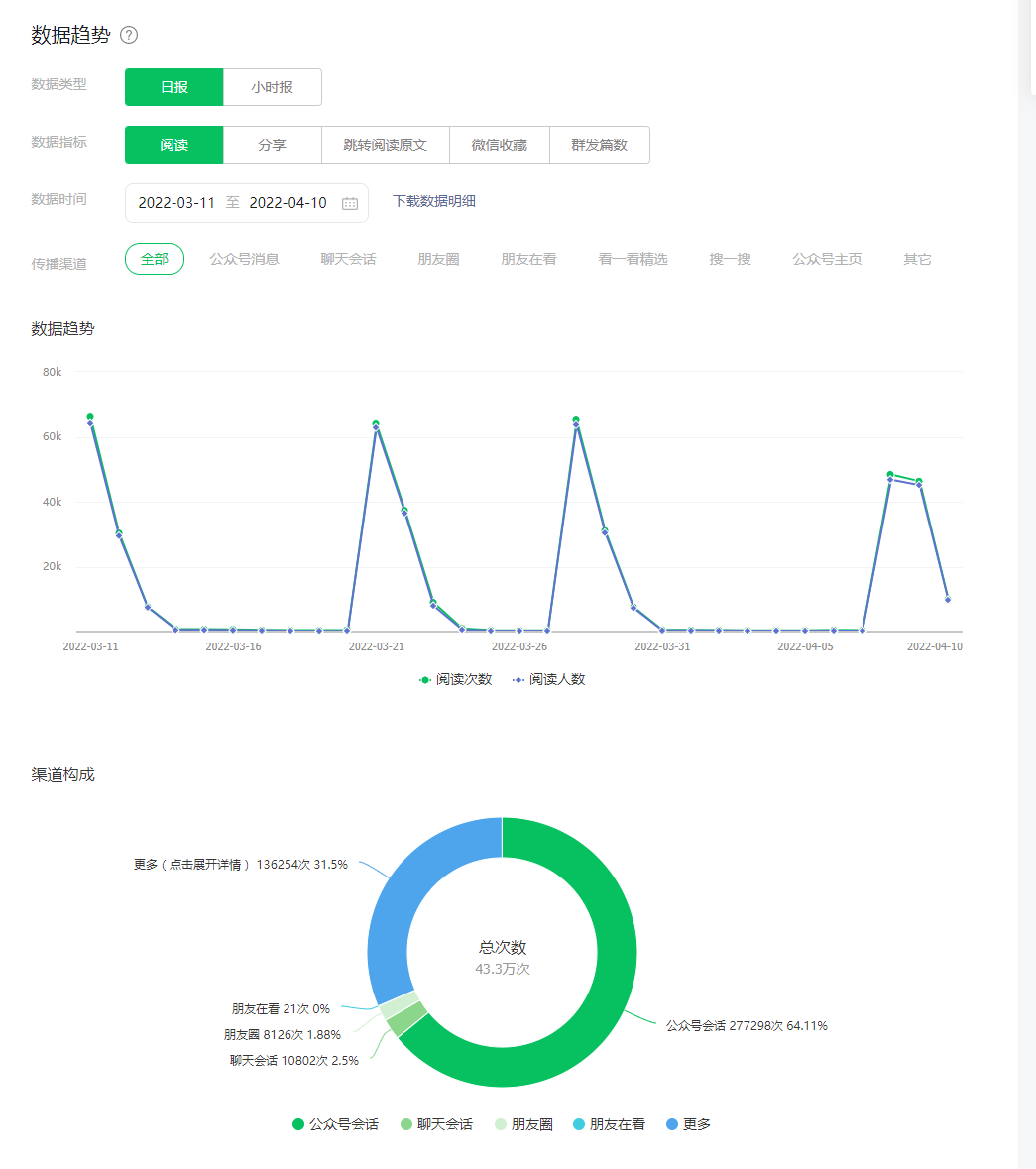Click the 下载数据明细 link
The height and width of the screenshot is (1169, 1036).
434,201
